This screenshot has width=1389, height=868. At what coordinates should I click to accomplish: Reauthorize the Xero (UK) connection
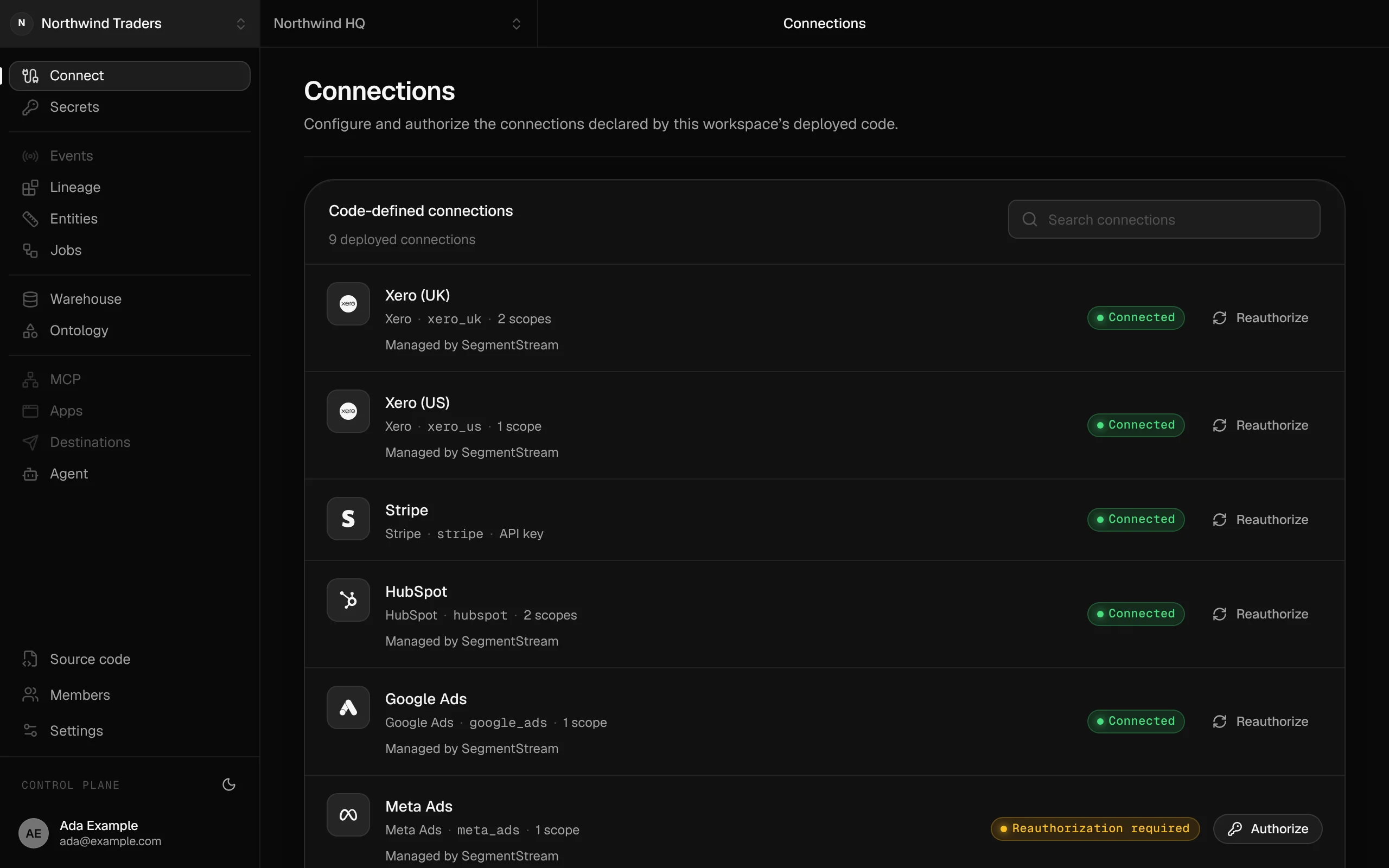coord(1260,318)
